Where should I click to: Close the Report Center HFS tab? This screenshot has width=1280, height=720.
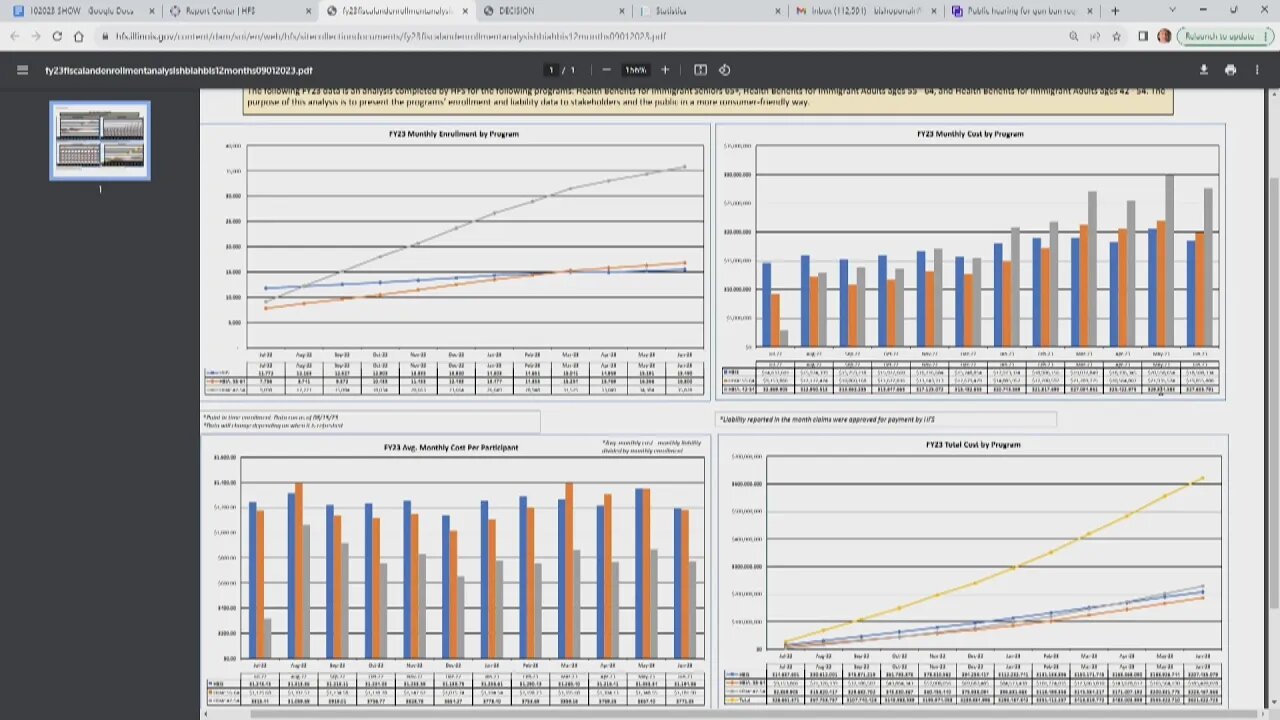click(308, 11)
